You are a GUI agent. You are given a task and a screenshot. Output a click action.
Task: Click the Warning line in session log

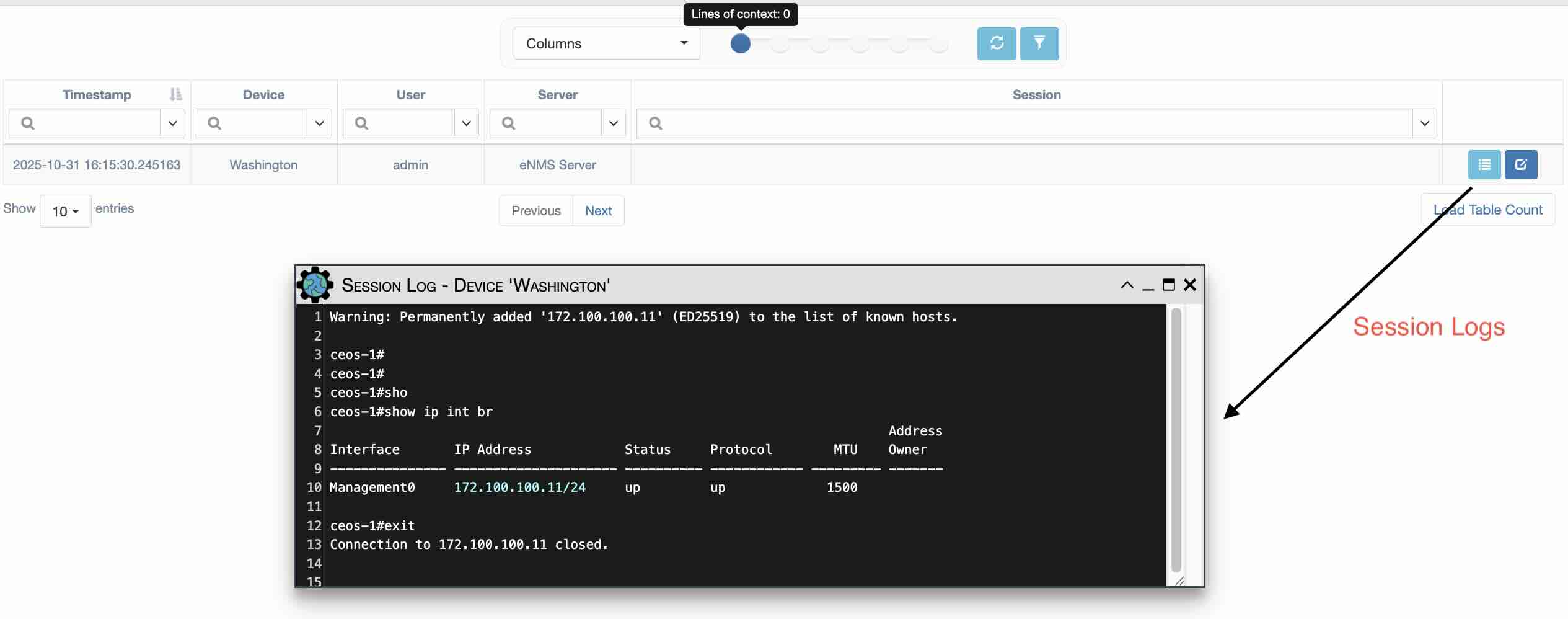643,317
